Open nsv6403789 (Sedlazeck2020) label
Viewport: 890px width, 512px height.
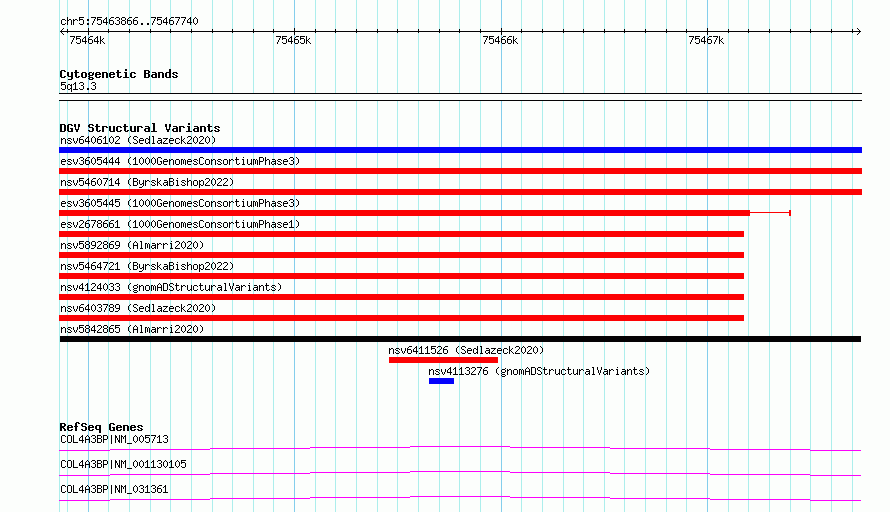click(x=138, y=308)
